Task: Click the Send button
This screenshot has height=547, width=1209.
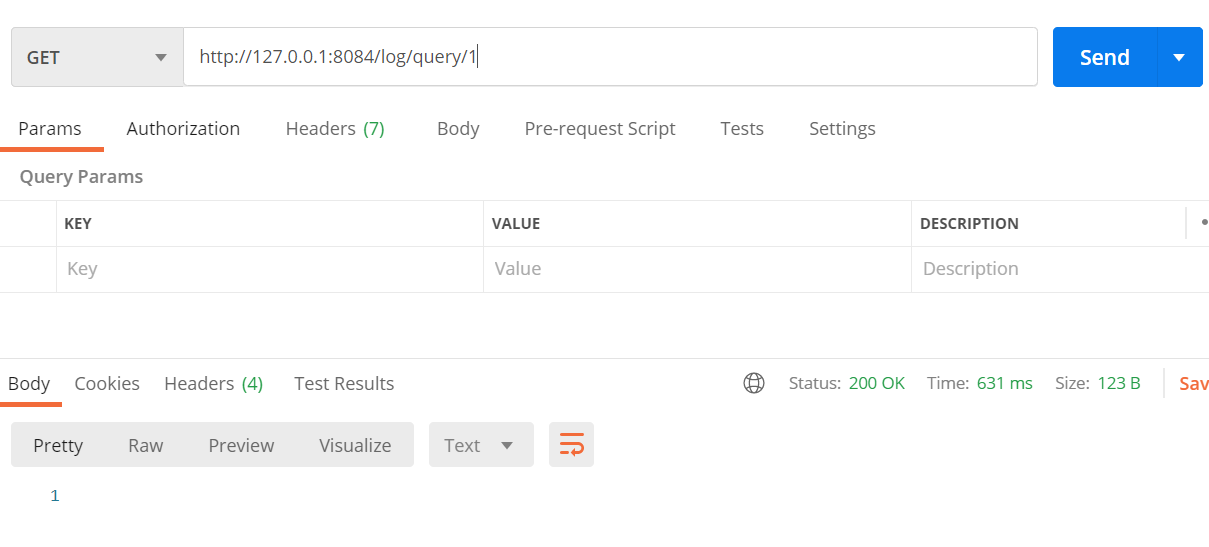Action: [1105, 57]
